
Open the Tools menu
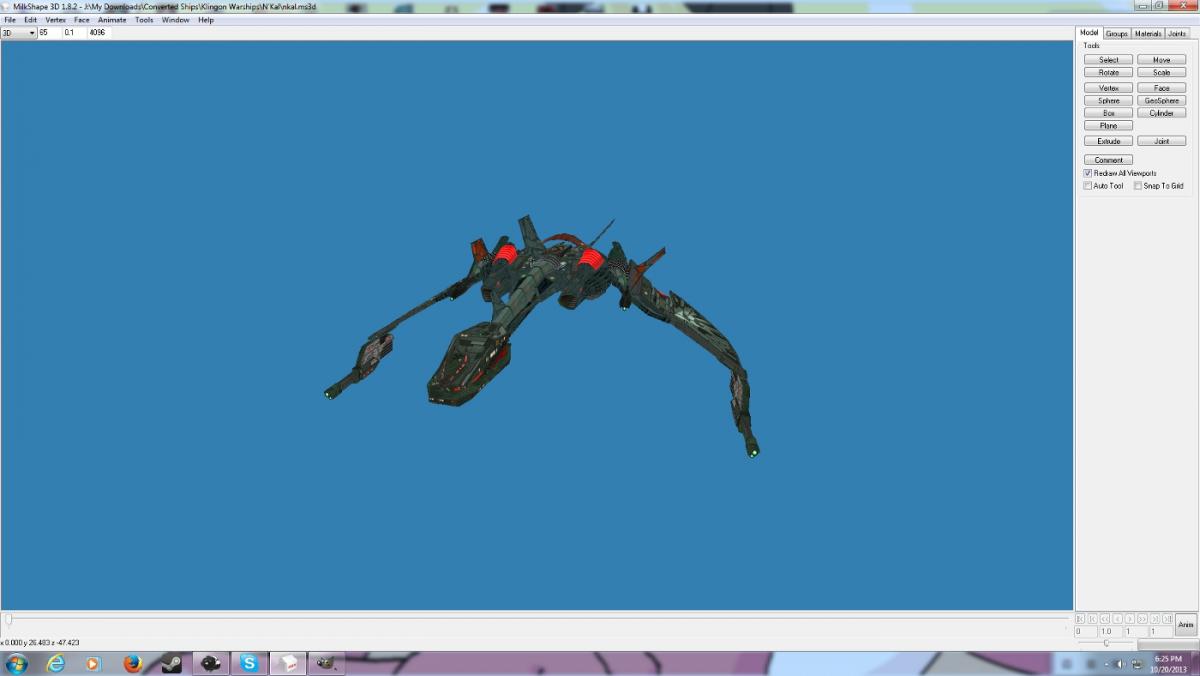[144, 20]
